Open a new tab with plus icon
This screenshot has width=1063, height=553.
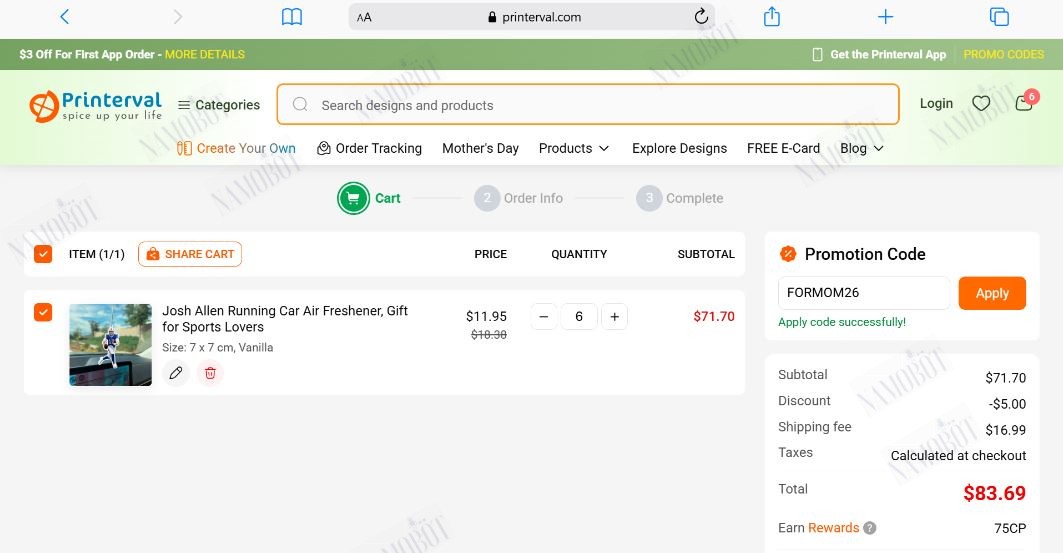[x=885, y=17]
